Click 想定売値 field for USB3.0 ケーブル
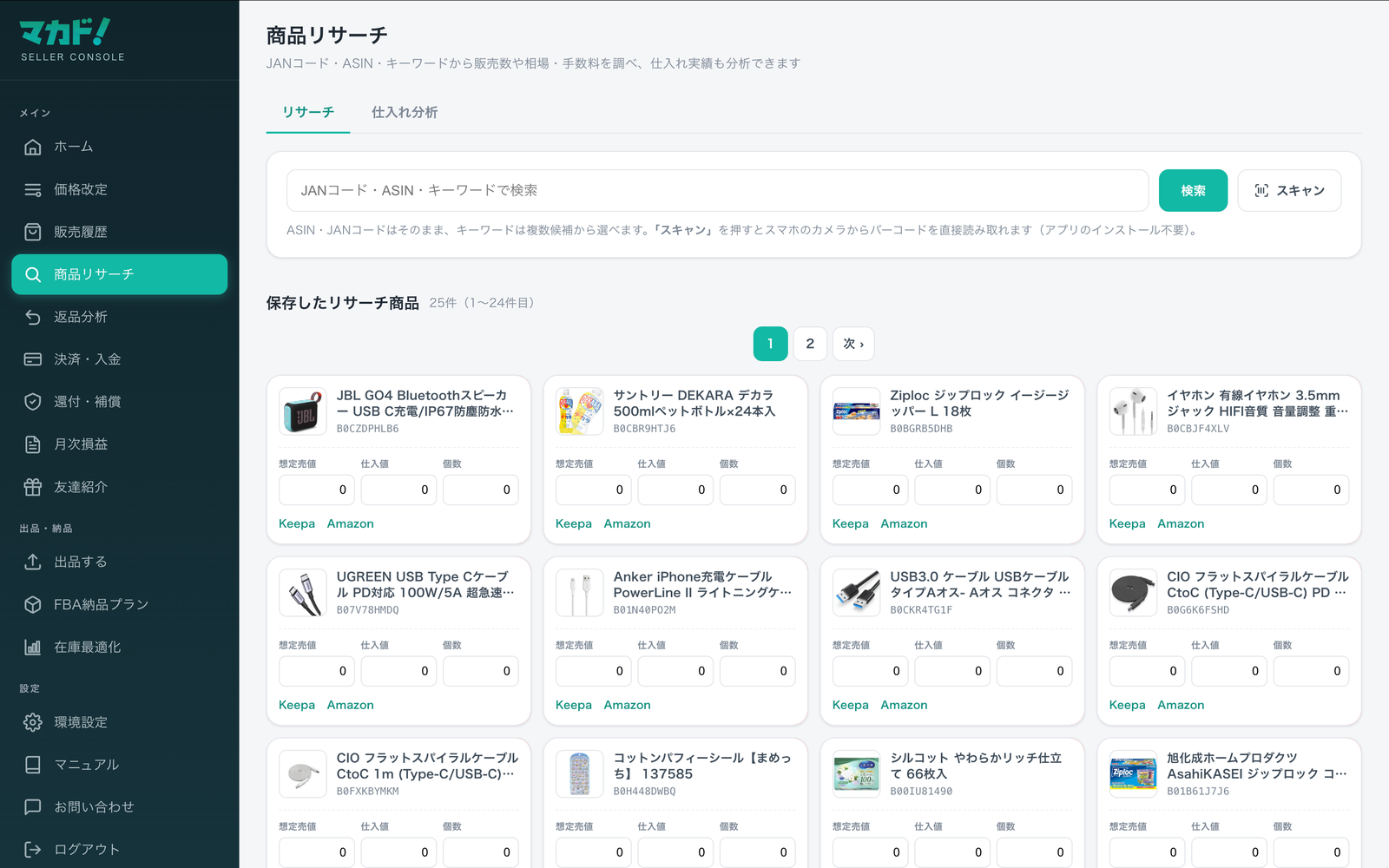1389x868 pixels. coord(870,671)
